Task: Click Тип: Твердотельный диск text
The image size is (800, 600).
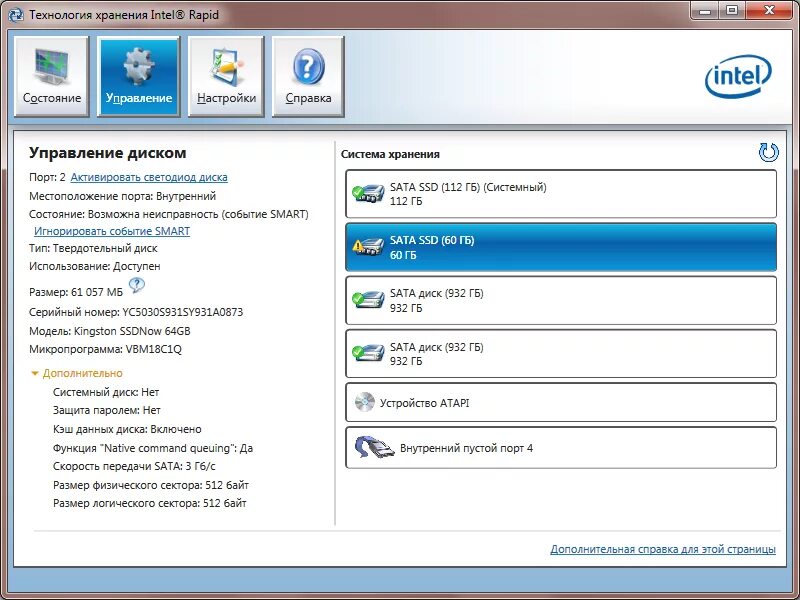Action: (93, 248)
